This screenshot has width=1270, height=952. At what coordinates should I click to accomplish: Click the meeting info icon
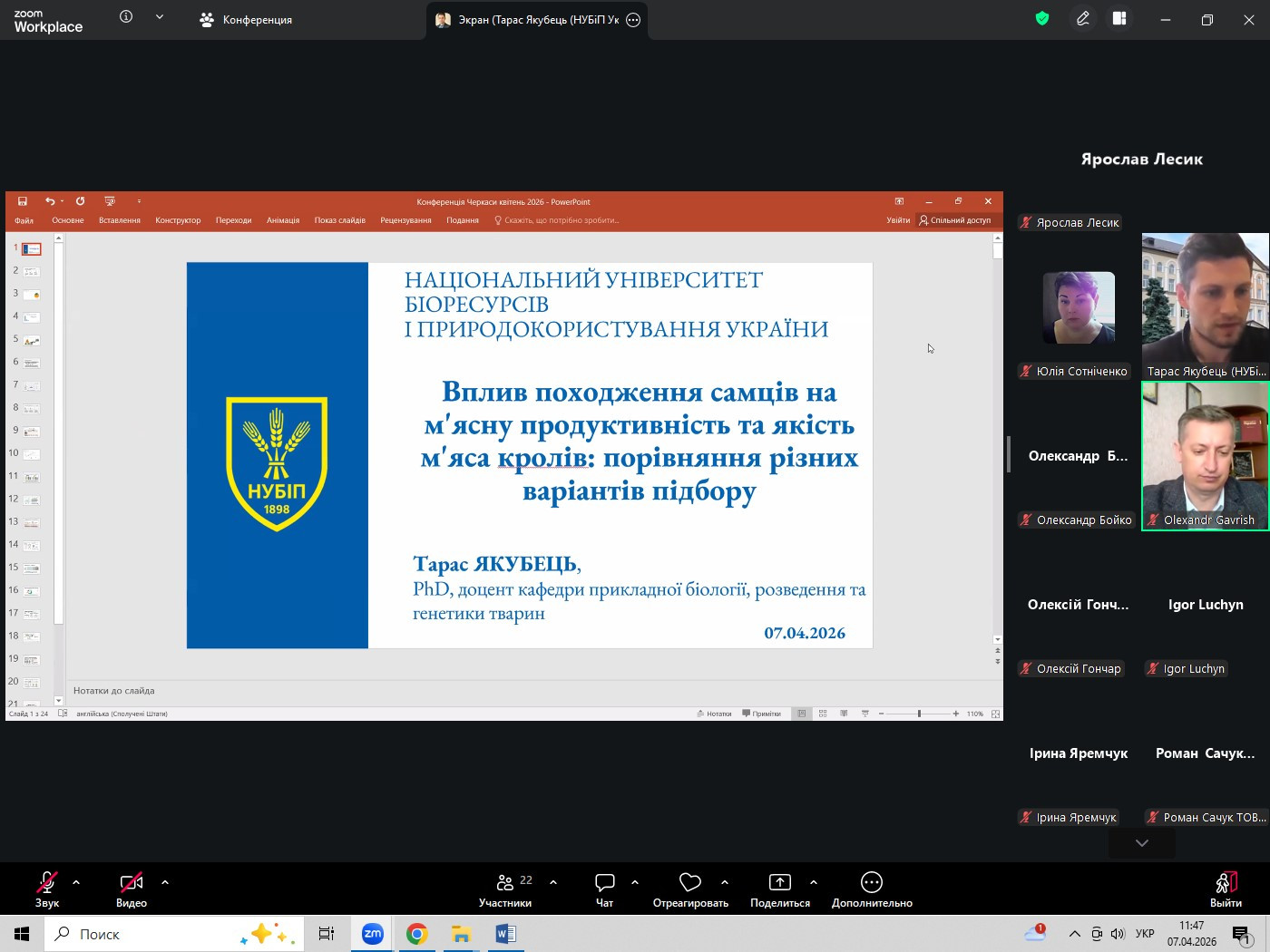click(126, 17)
